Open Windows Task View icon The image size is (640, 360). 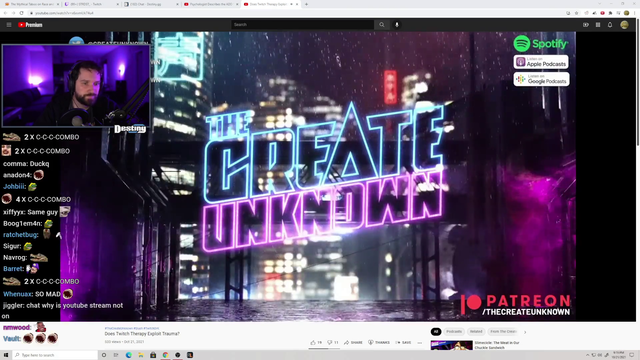116,355
